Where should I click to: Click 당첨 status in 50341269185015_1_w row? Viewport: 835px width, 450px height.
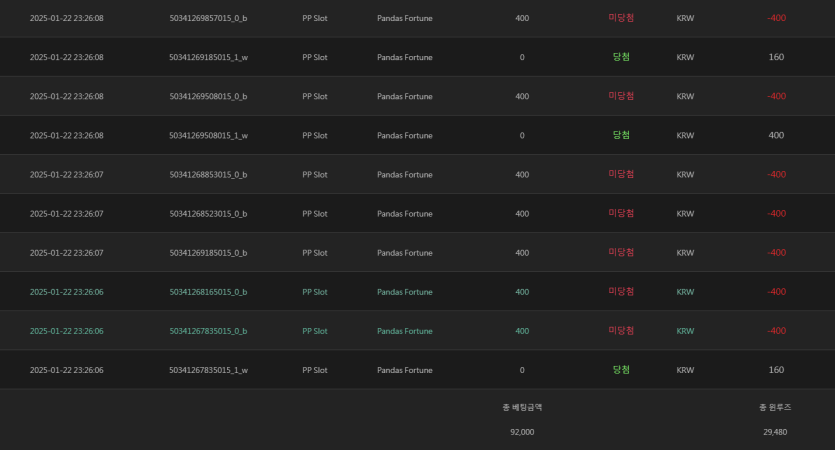[621, 57]
